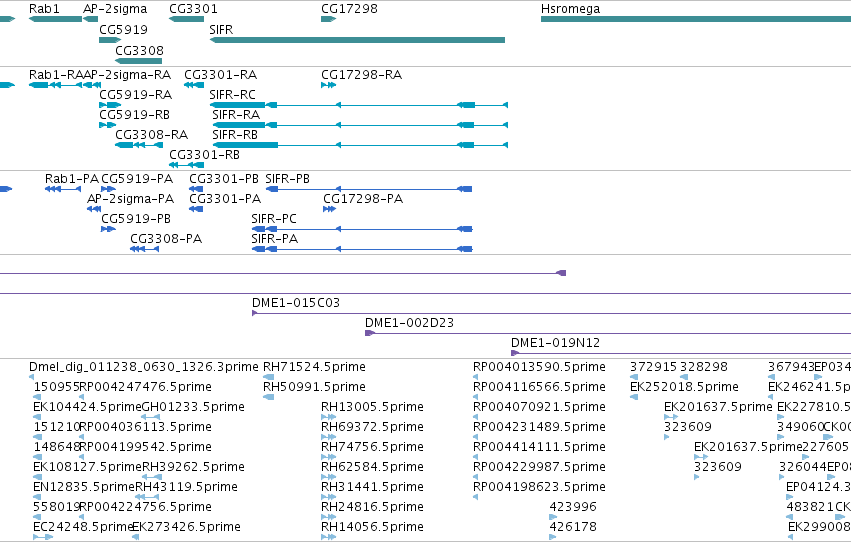Click the DME1-015C03 clone label
The image size is (851, 542).
[296, 303]
